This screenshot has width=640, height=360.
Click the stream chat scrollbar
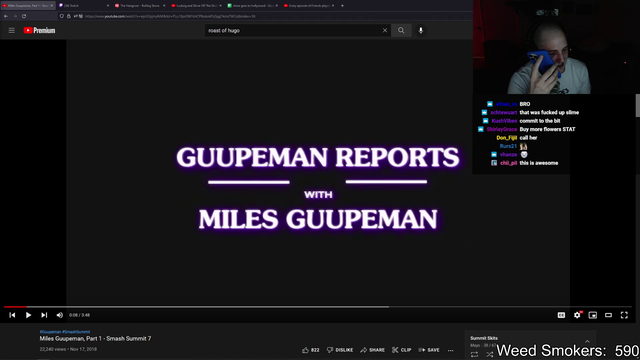[x=638, y=105]
